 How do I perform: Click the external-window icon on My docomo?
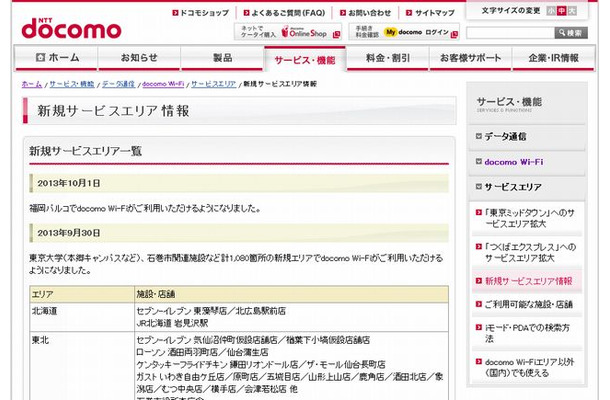pos(454,35)
